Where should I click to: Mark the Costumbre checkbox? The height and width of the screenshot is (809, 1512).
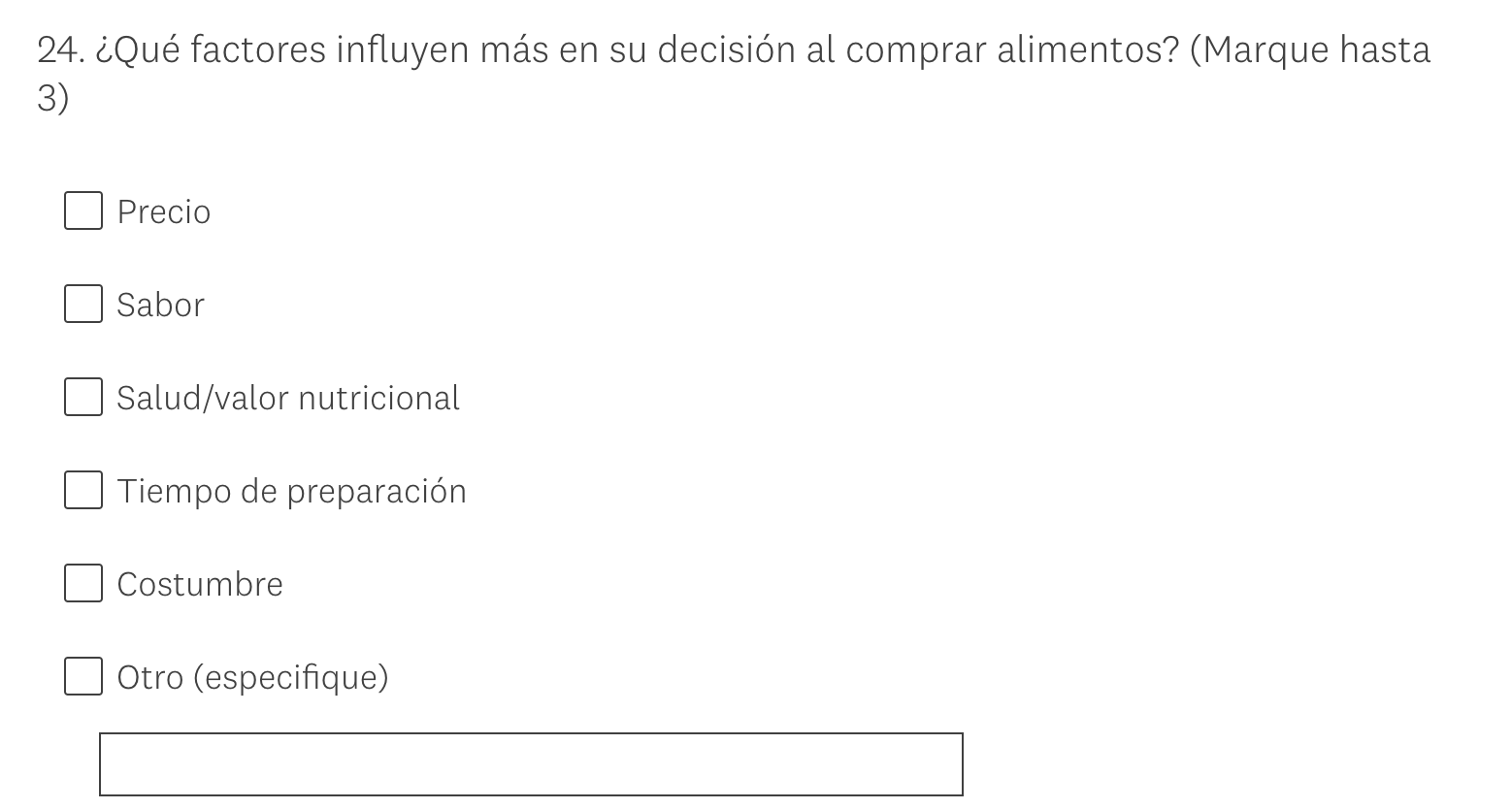(x=83, y=584)
